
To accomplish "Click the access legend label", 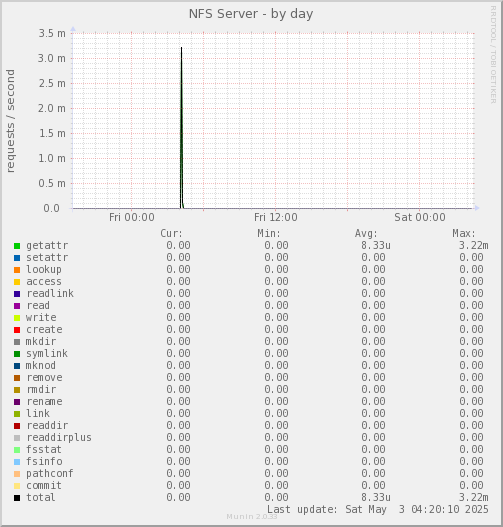I will point(44,282).
